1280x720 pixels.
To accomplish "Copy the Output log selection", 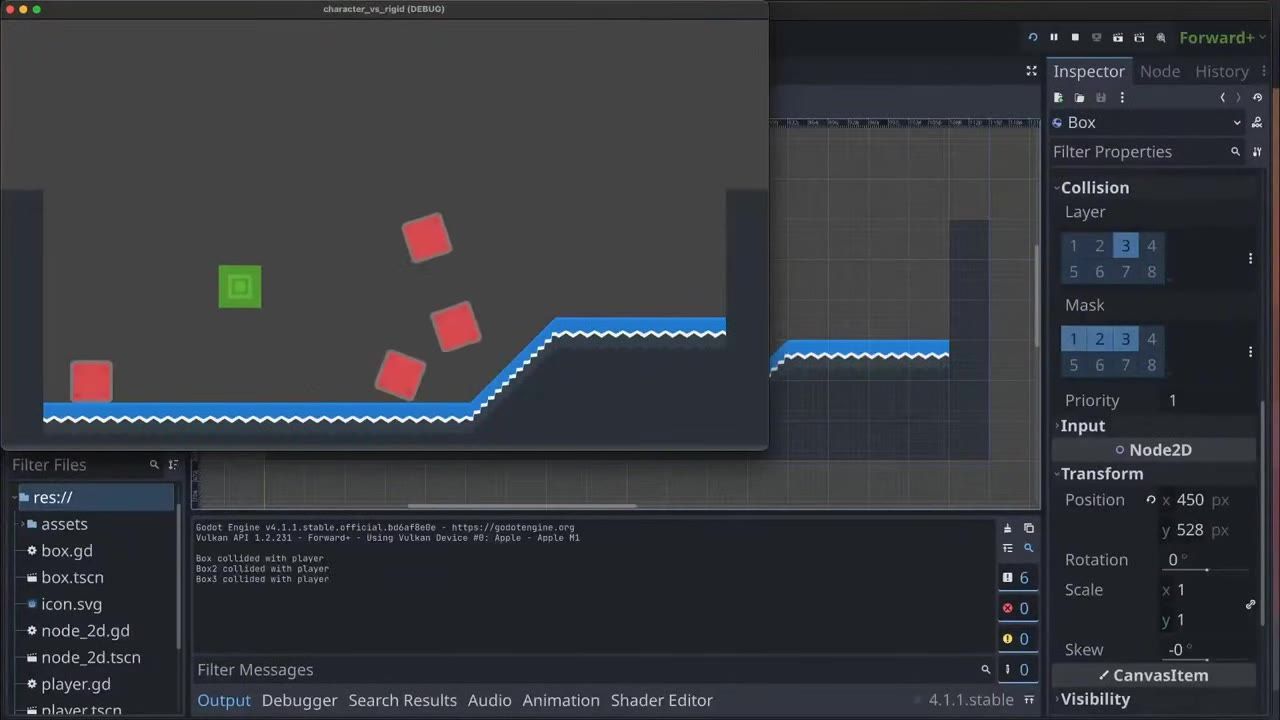I will (x=1028, y=528).
